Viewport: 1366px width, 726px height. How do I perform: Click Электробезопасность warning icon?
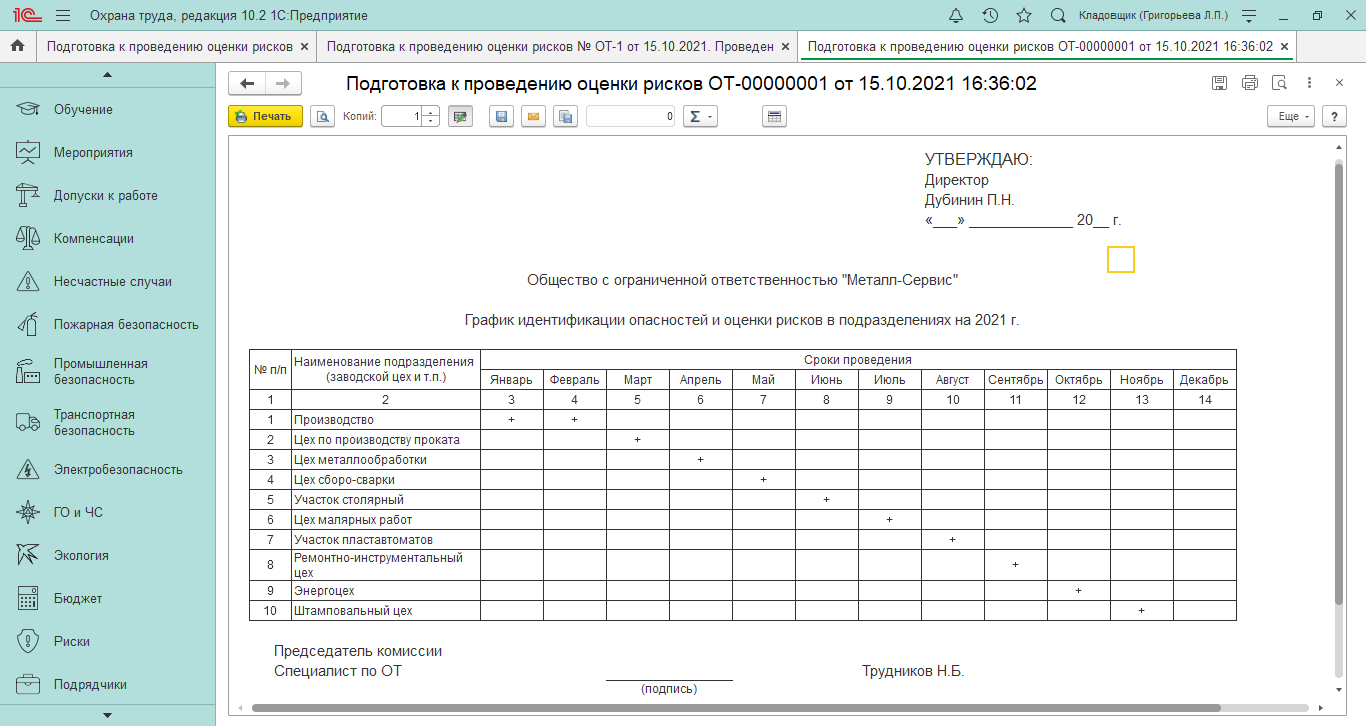tap(28, 470)
